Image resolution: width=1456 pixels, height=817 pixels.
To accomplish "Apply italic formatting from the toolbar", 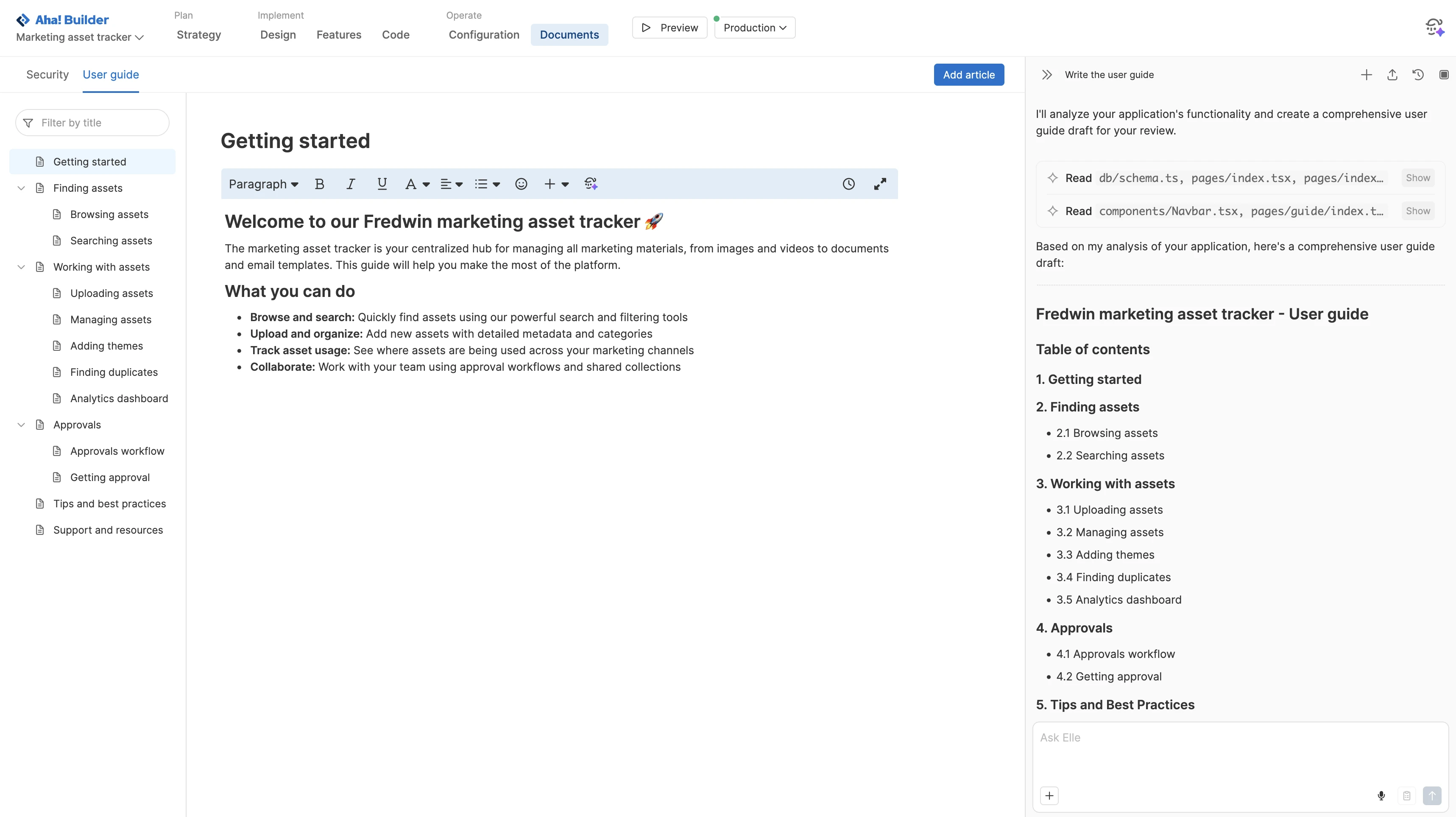I will [350, 184].
